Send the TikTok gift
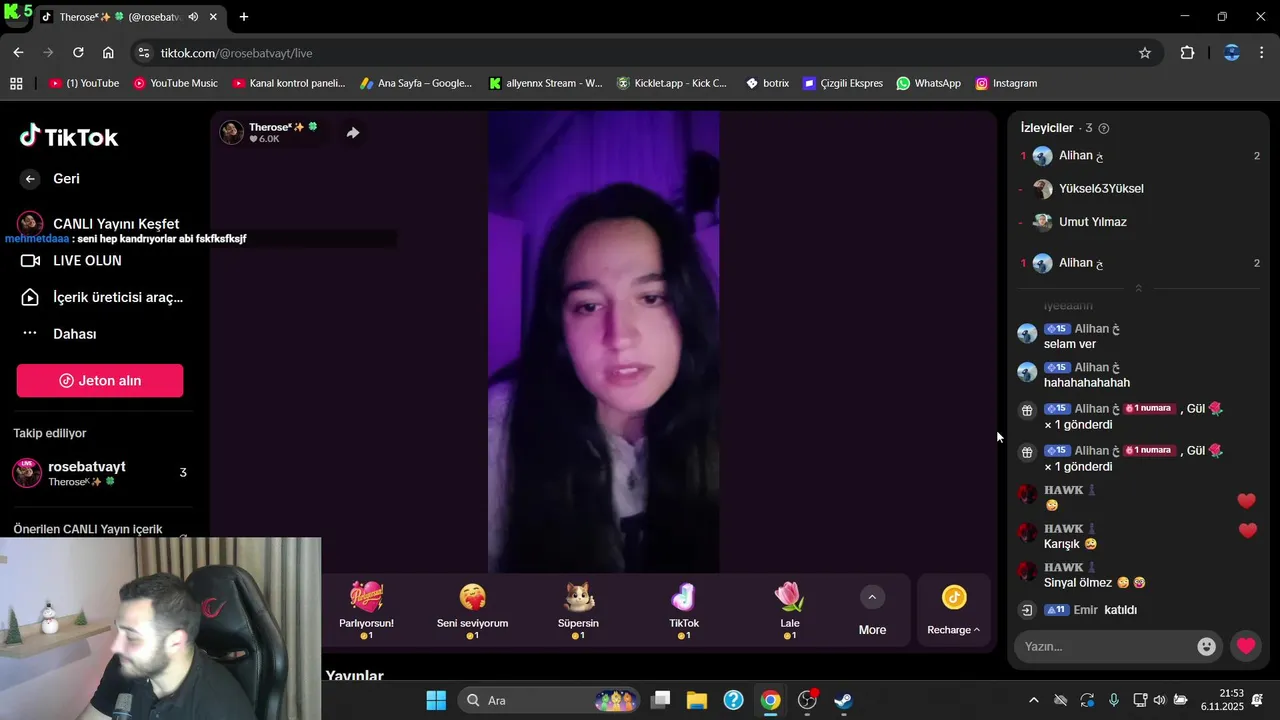 684,610
